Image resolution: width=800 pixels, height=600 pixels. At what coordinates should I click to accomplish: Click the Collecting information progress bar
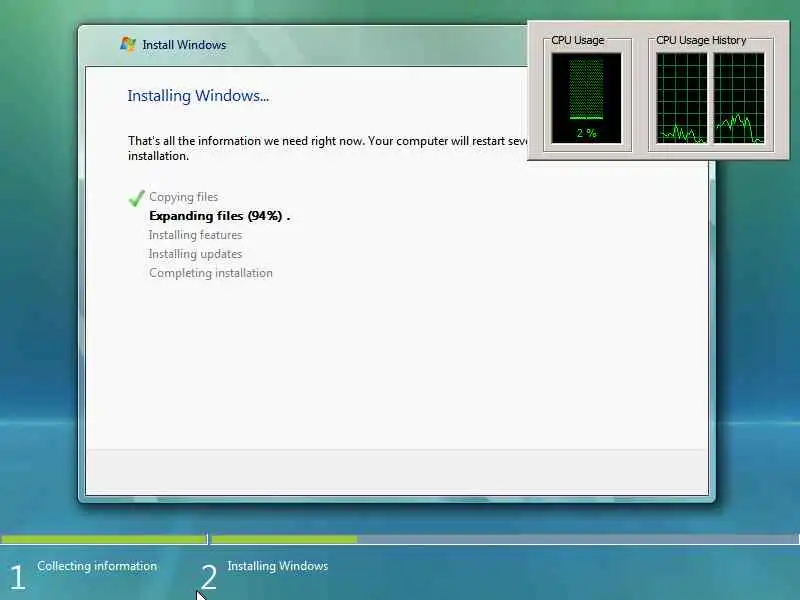pos(104,539)
